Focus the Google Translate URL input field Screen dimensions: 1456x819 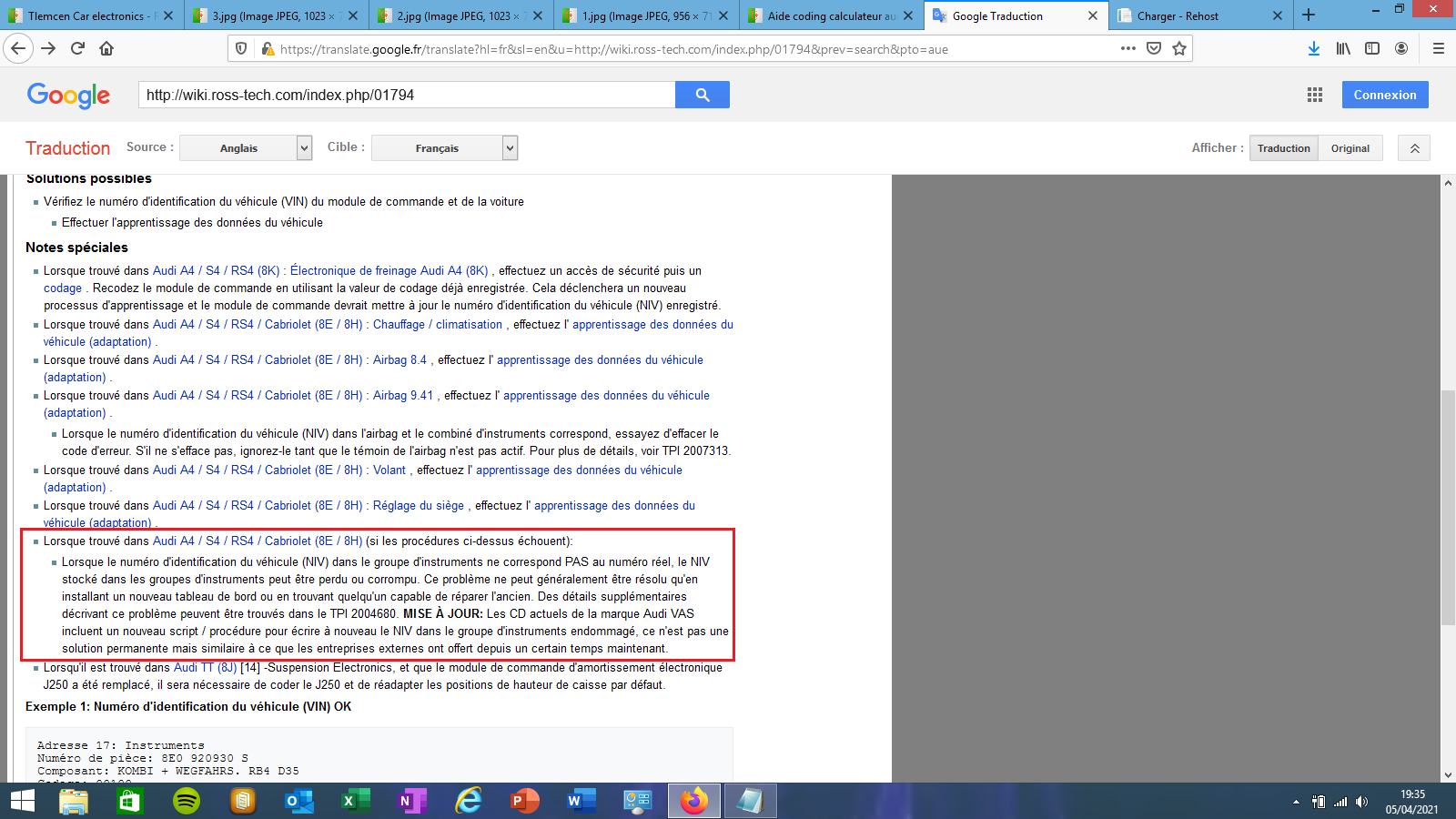click(x=407, y=95)
